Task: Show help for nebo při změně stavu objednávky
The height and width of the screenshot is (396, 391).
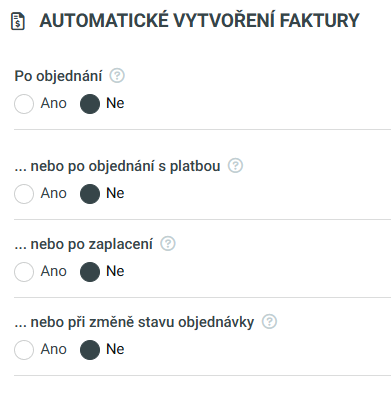Action: (x=269, y=322)
